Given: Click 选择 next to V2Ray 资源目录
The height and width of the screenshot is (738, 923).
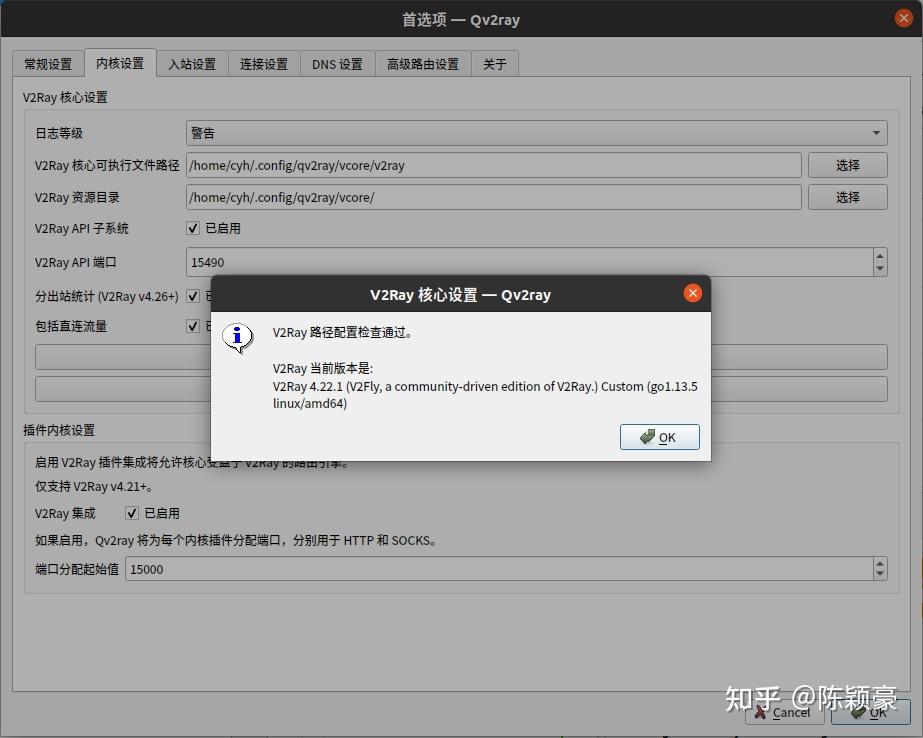Looking at the screenshot, I should (x=846, y=197).
